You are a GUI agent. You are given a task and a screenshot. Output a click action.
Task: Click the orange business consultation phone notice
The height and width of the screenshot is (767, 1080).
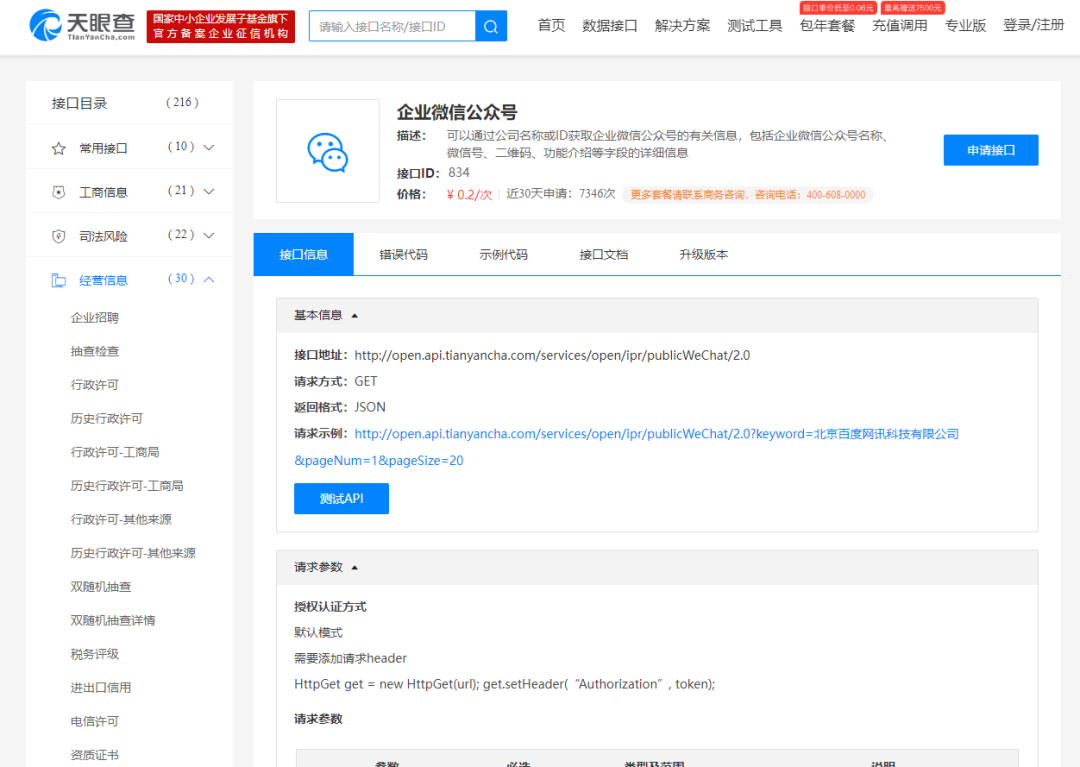coord(748,195)
